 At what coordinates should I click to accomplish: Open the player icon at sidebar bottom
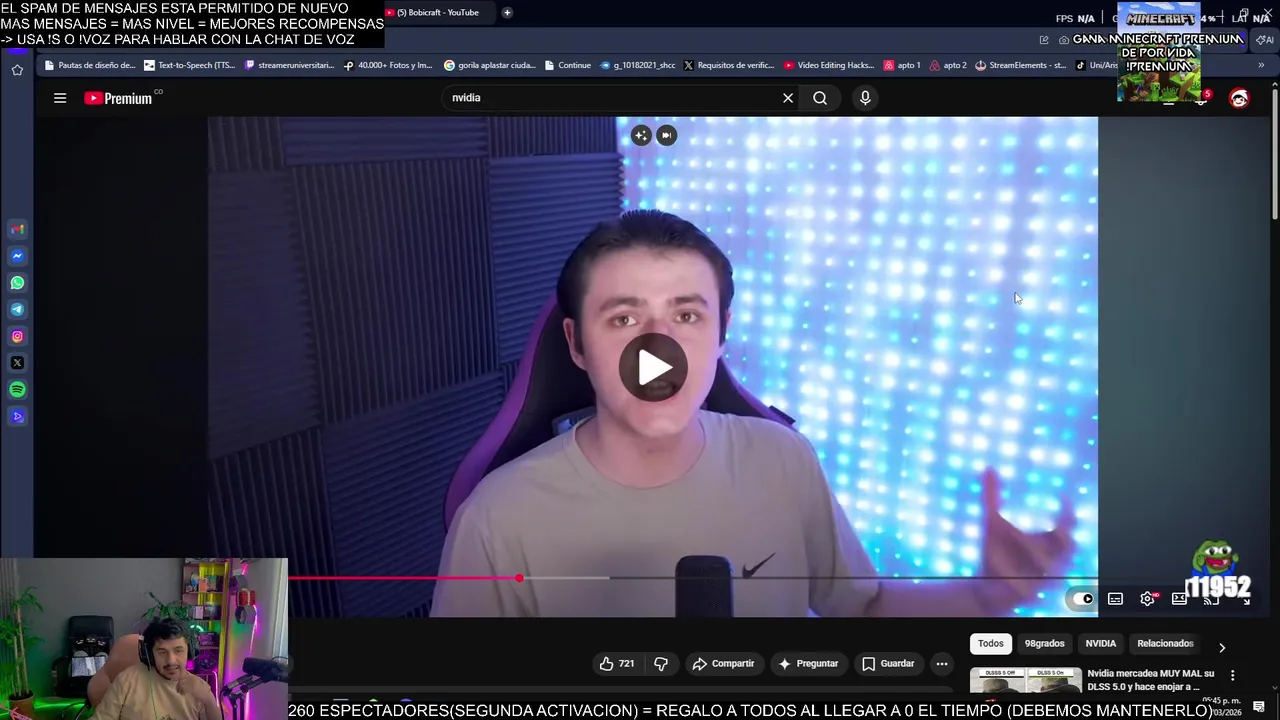coord(17,416)
